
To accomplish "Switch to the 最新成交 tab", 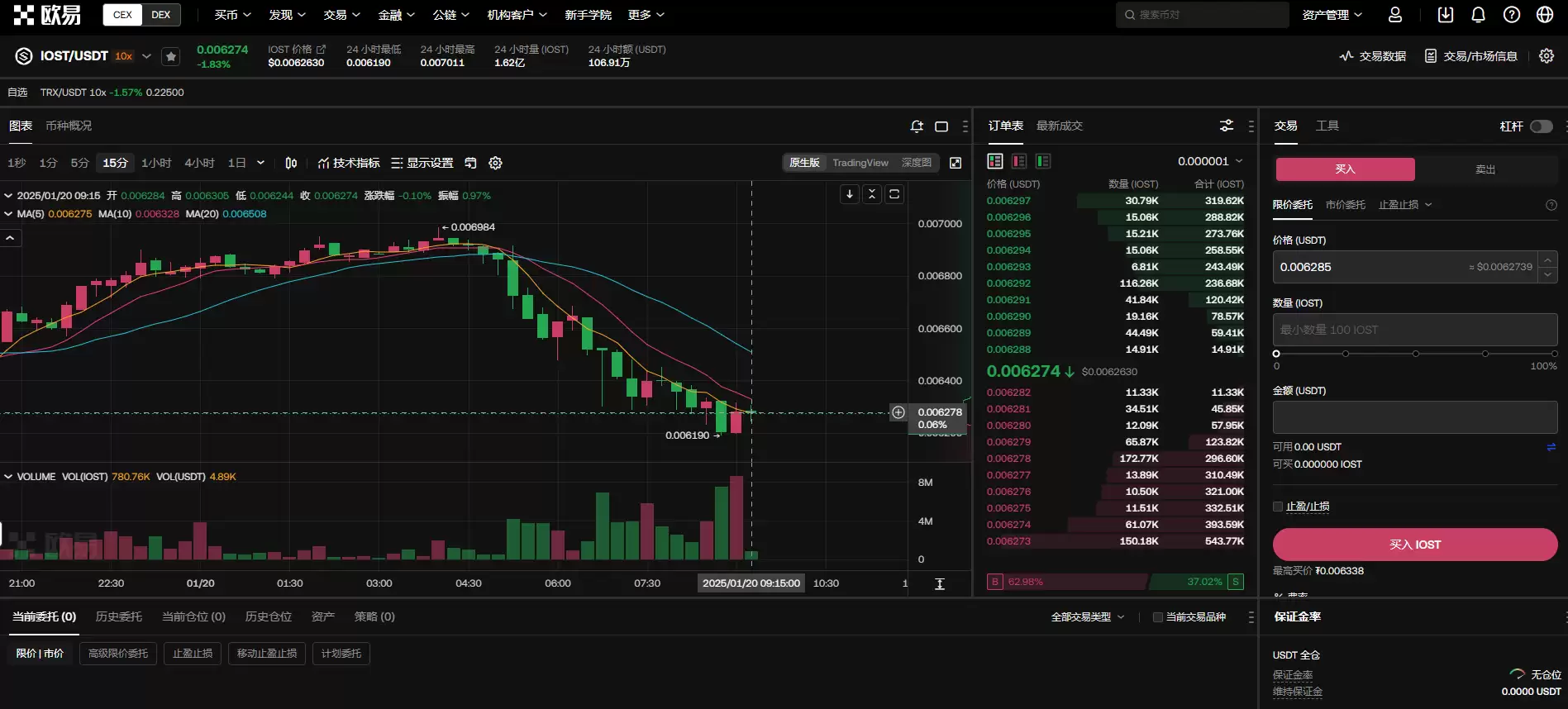I will pyautogui.click(x=1059, y=126).
